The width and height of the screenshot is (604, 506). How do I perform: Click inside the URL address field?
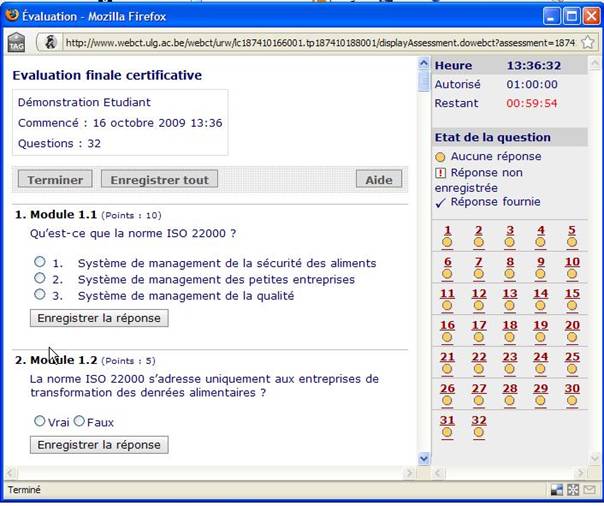[300, 42]
